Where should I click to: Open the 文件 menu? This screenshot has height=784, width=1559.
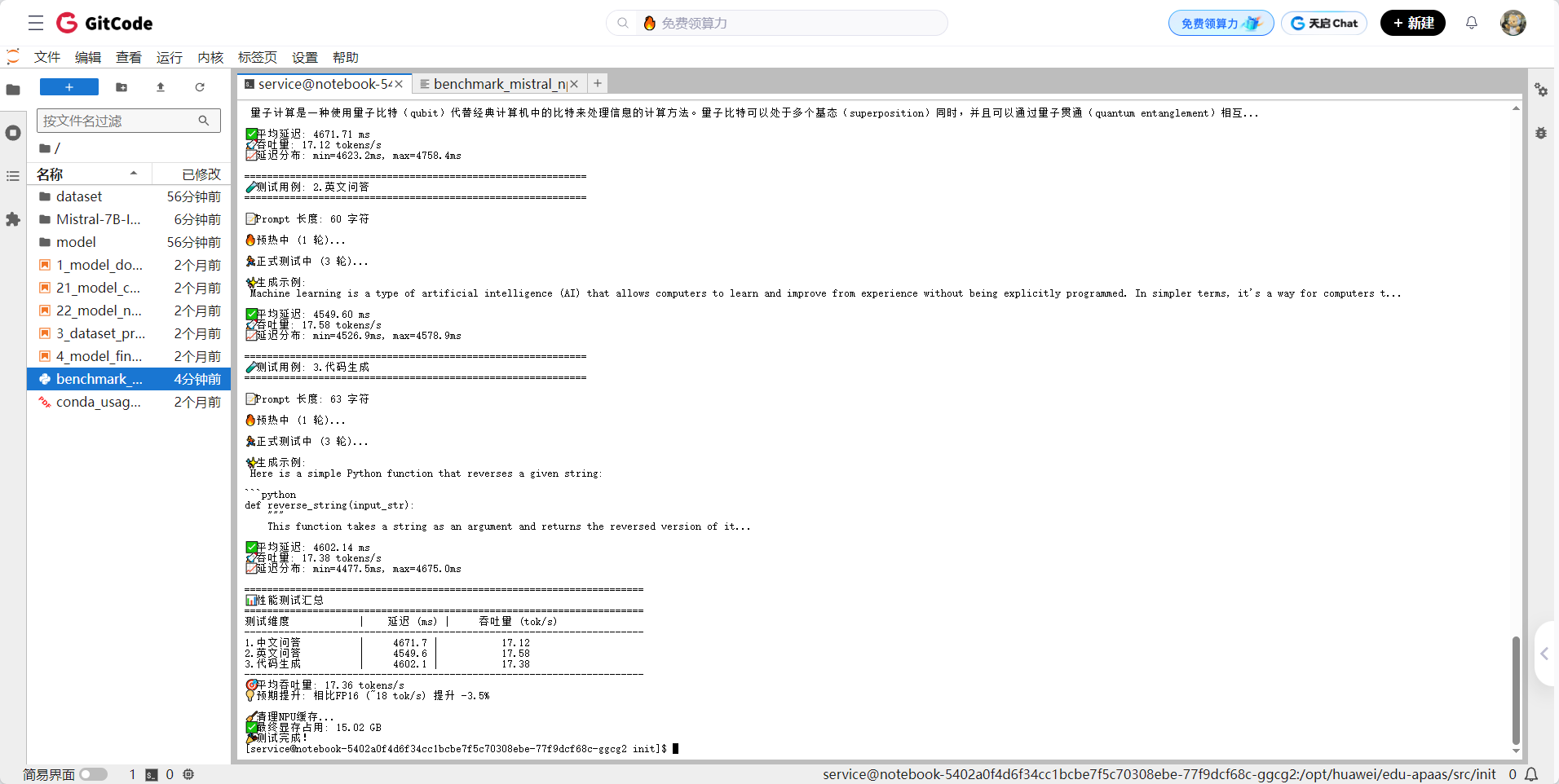(47, 57)
